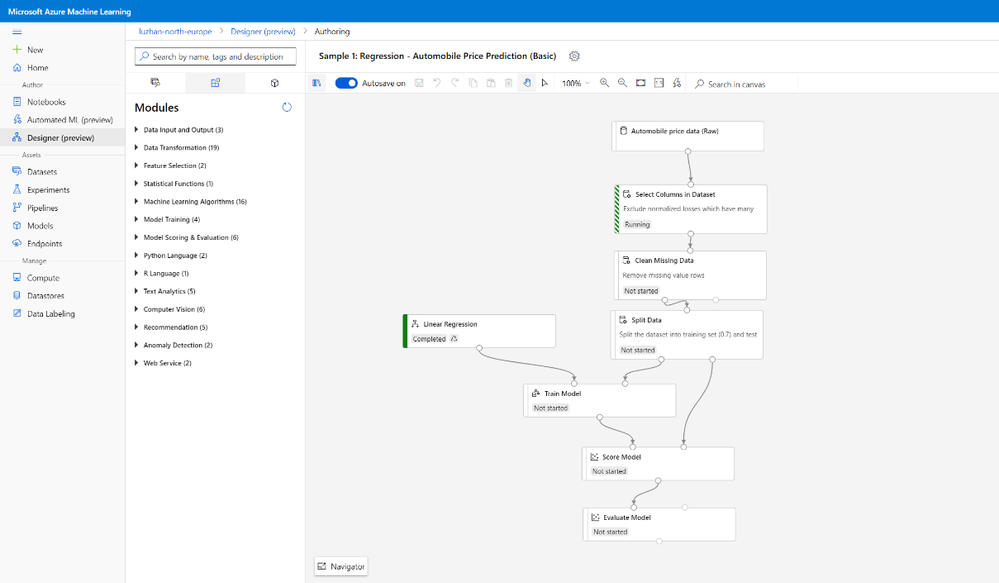
Task: Focus the module search field
Action: pos(215,57)
